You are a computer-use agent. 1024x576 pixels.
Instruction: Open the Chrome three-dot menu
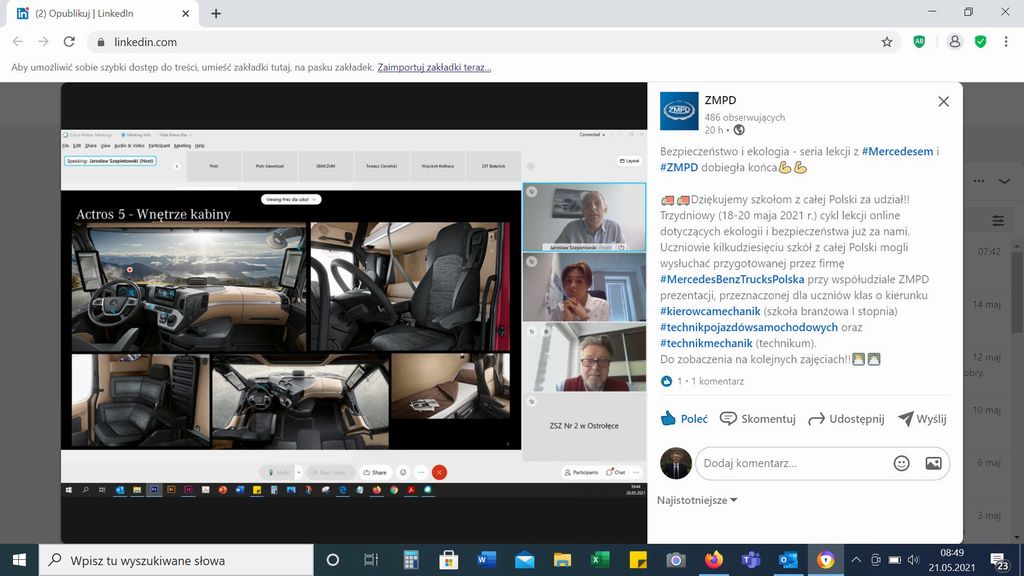pyautogui.click(x=1006, y=42)
